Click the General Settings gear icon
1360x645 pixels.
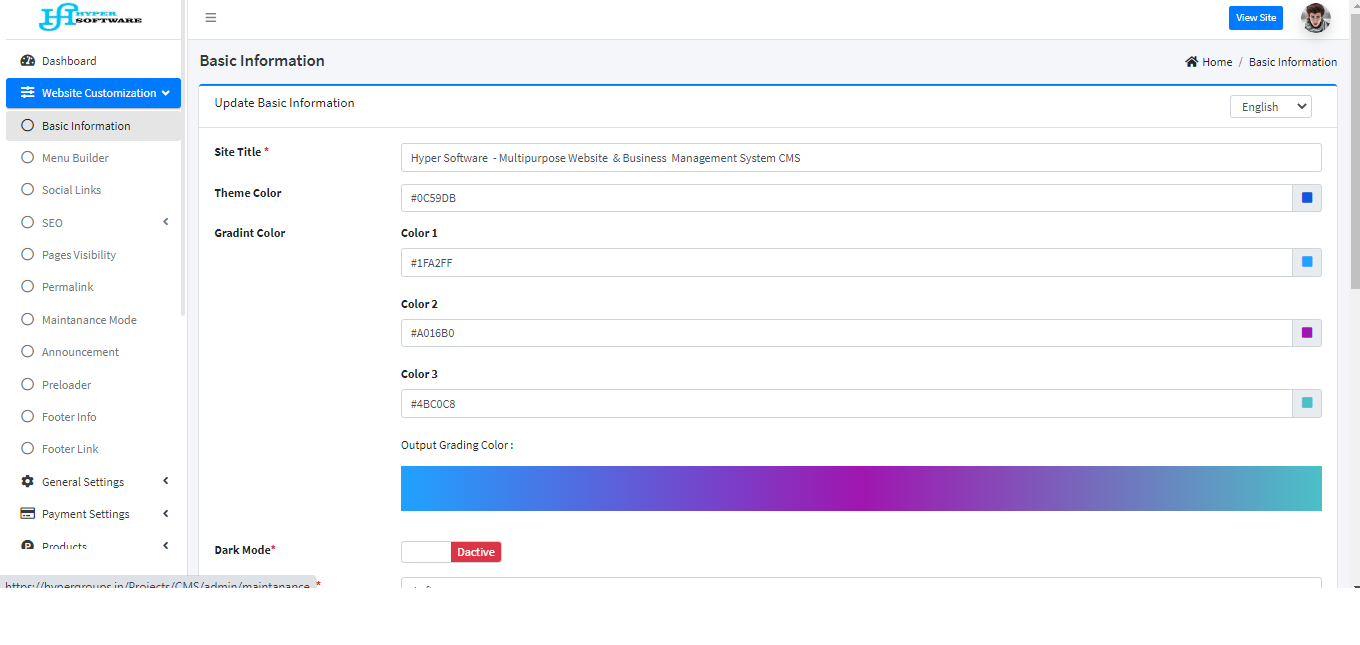point(28,482)
